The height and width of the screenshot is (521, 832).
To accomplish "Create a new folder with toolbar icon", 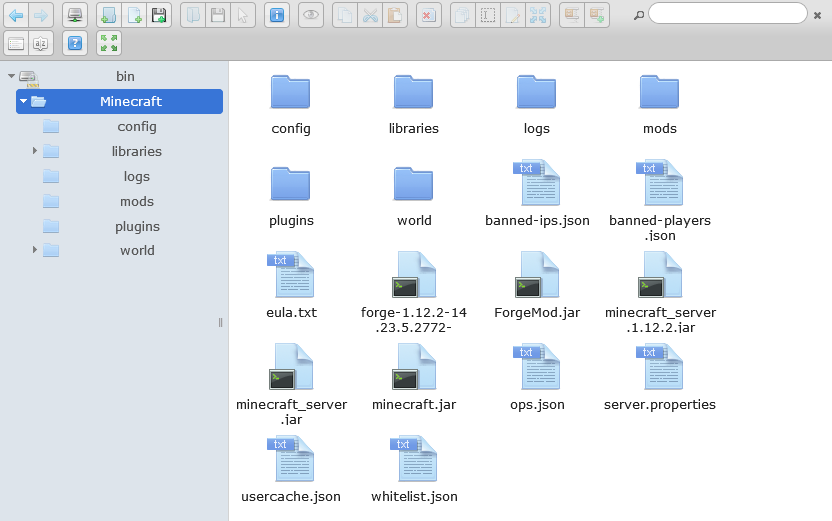I will click(x=109, y=15).
